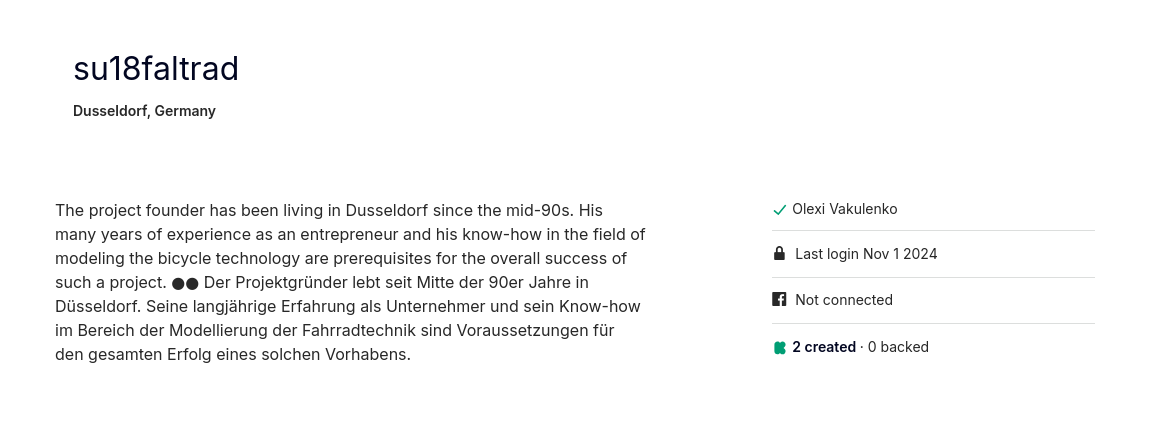Click the "Not connected" Facebook status
Image resolution: width=1156 pixels, height=423 pixels.
click(x=843, y=300)
